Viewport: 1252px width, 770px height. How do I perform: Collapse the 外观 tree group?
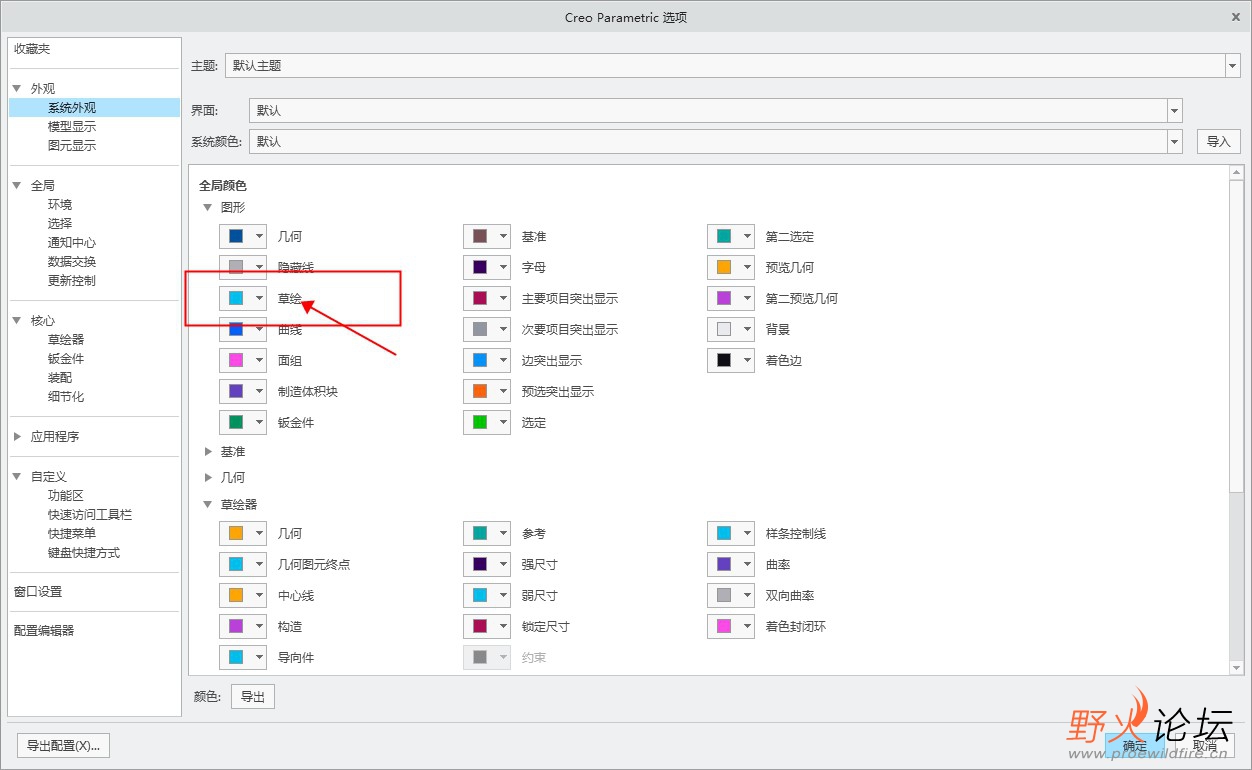[17, 88]
